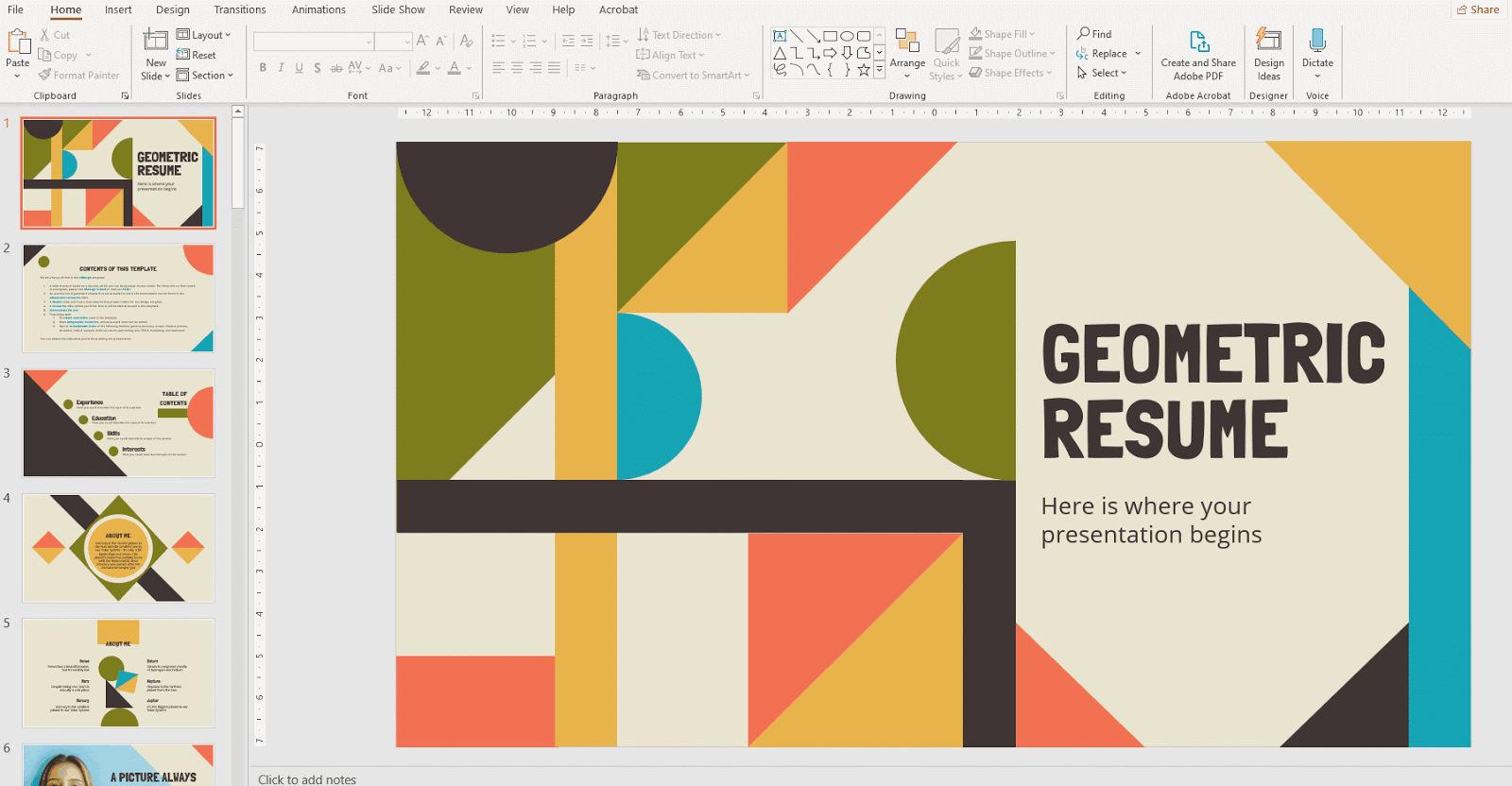
Task: Click the Paste clipboard icon
Action: coord(18,43)
